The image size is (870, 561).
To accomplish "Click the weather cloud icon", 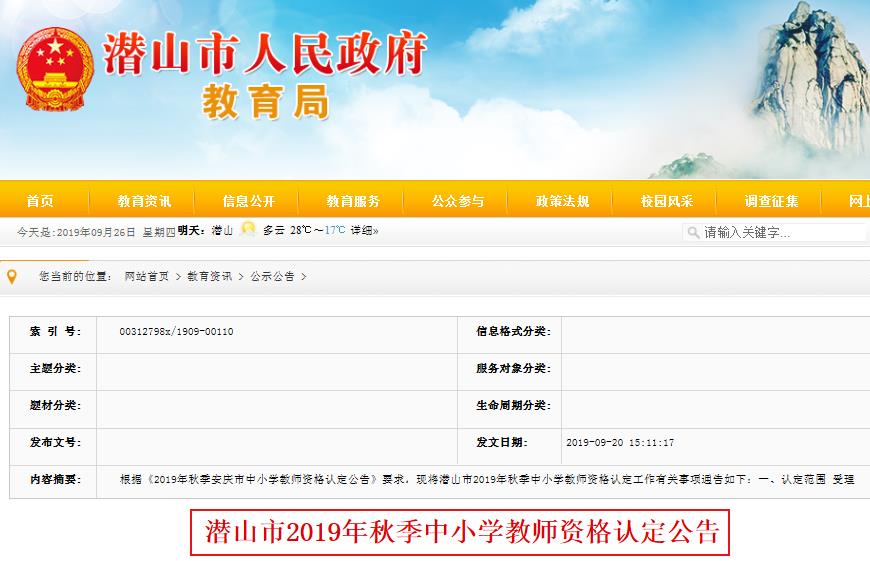I will pyautogui.click(x=248, y=229).
